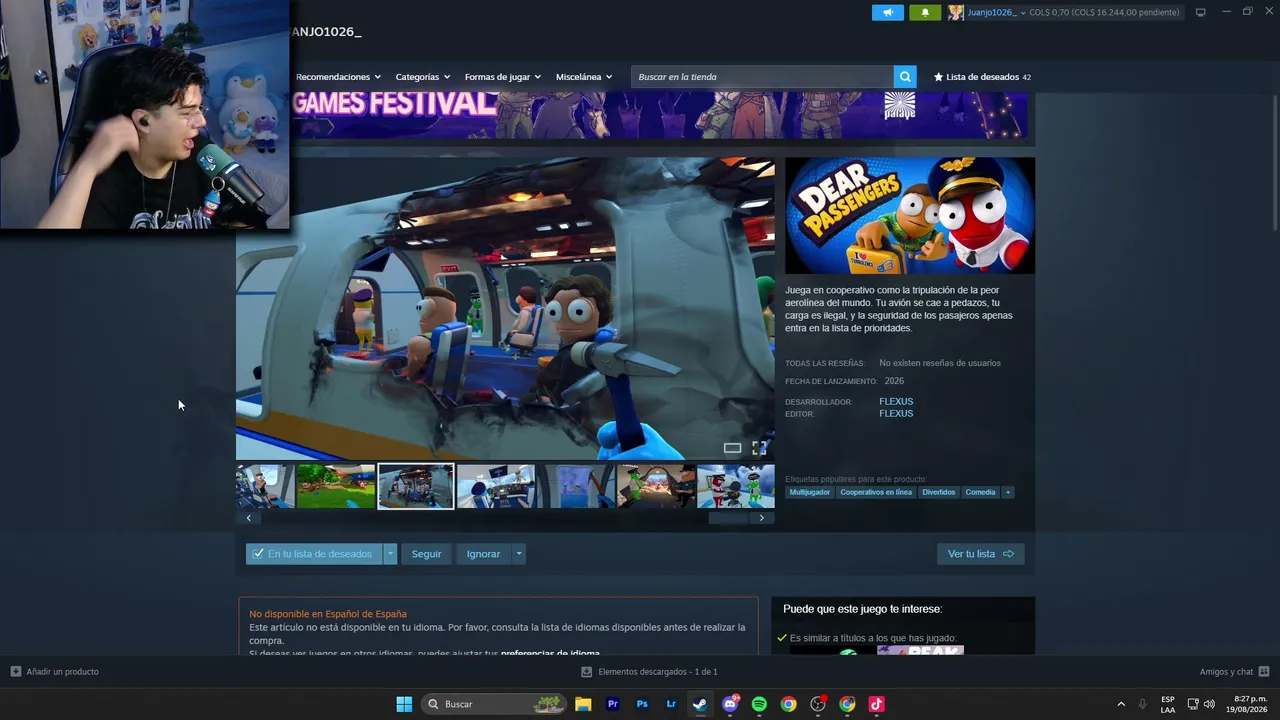
Task: Click the store search magnifier button
Action: coord(905,77)
